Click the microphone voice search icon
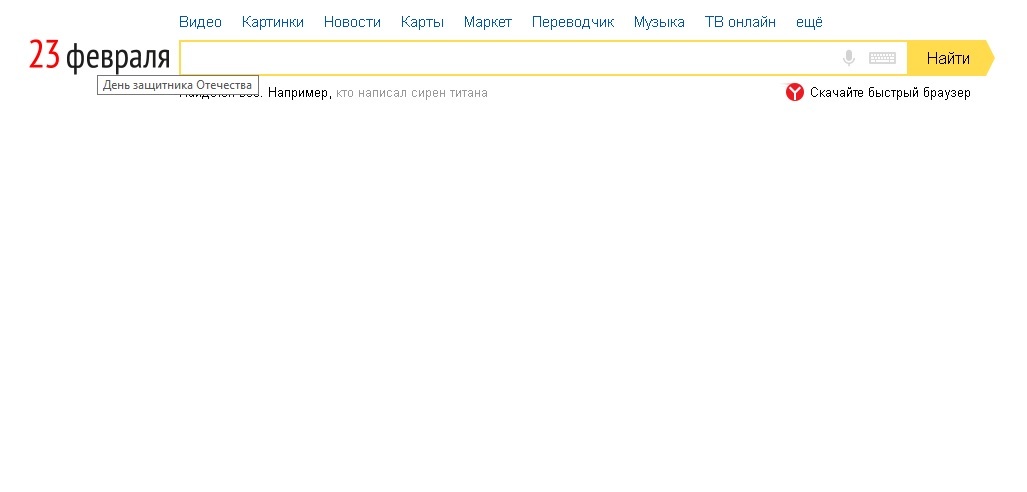 849,58
